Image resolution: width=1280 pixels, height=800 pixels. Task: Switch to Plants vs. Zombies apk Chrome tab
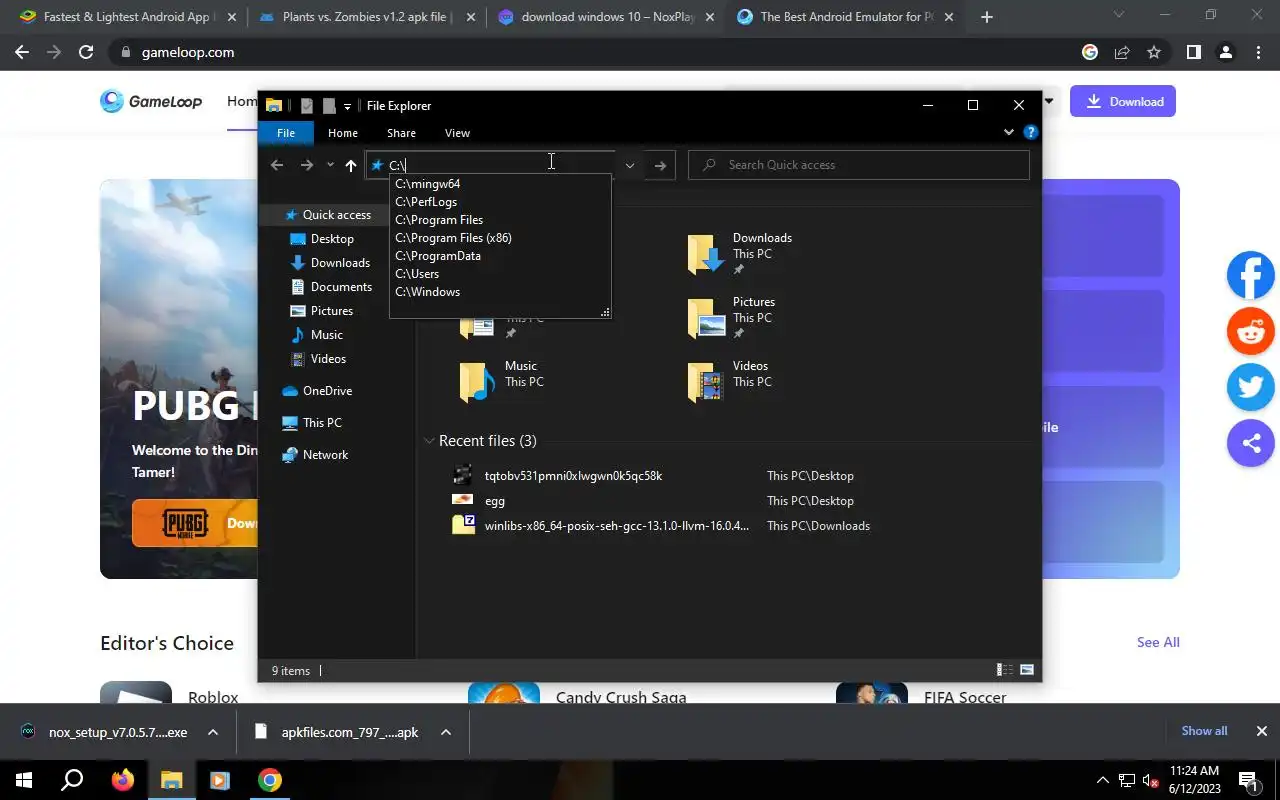[x=366, y=17]
